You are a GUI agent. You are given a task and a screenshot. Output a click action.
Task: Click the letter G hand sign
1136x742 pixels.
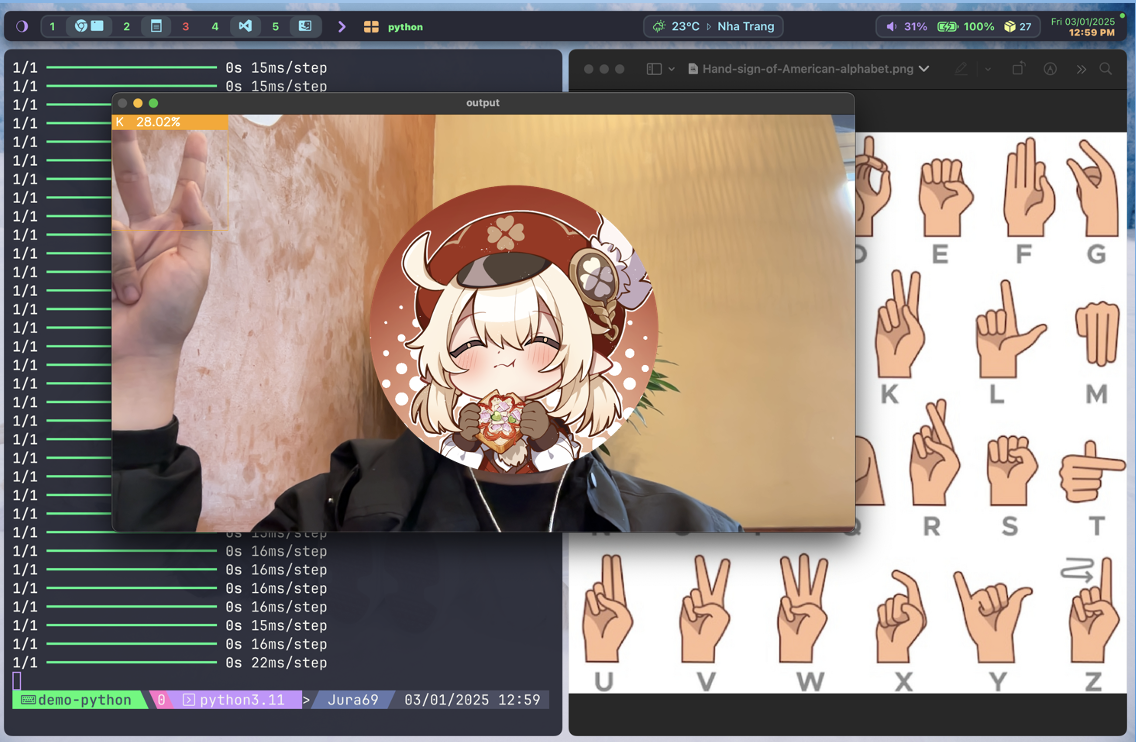tap(1094, 188)
